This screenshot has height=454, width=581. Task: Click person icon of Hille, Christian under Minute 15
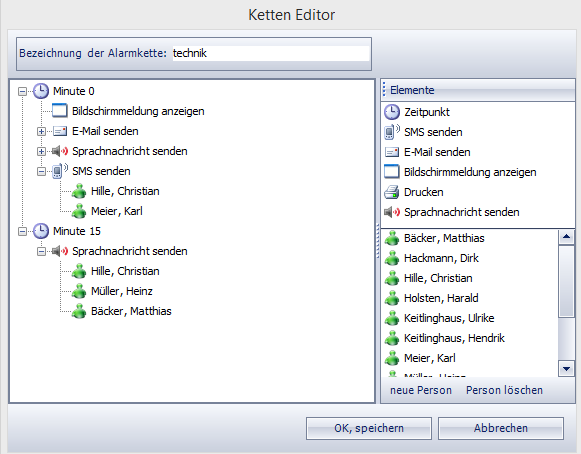(x=79, y=271)
